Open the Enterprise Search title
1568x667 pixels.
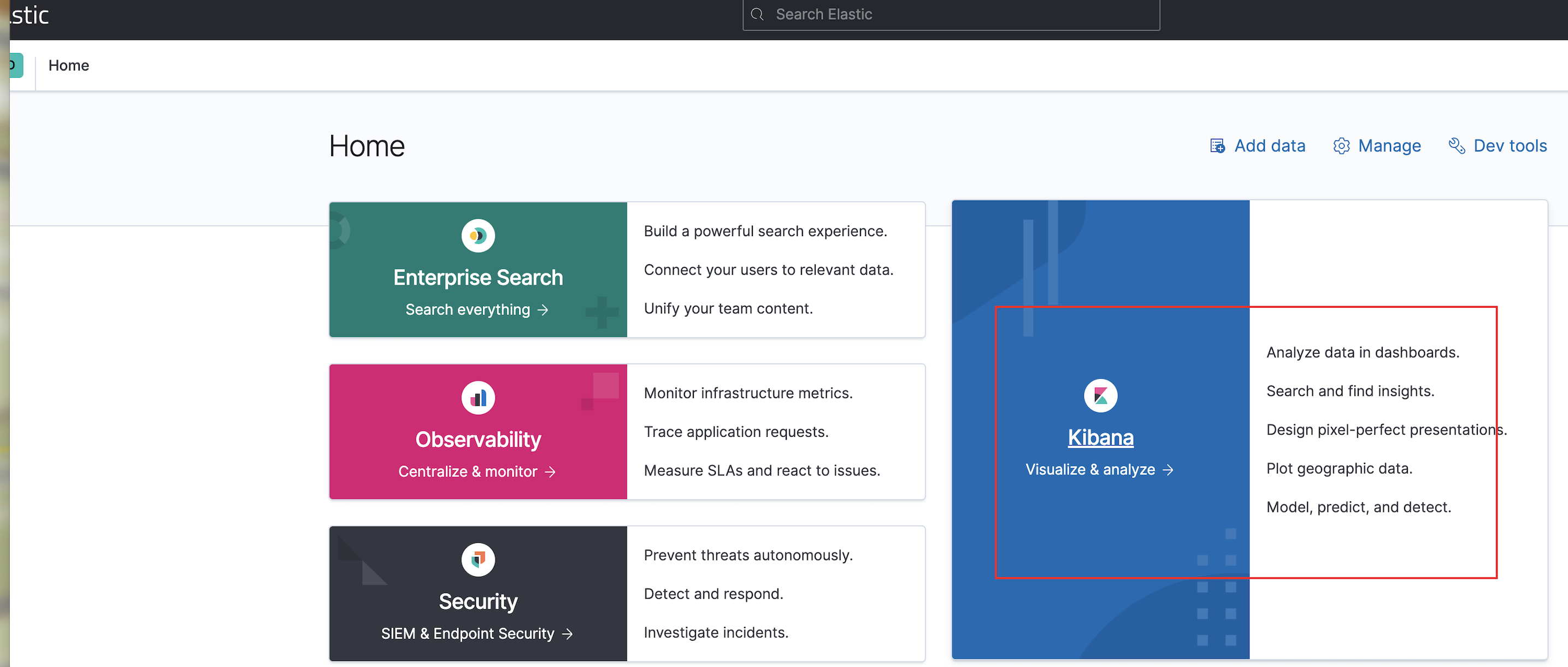[478, 278]
